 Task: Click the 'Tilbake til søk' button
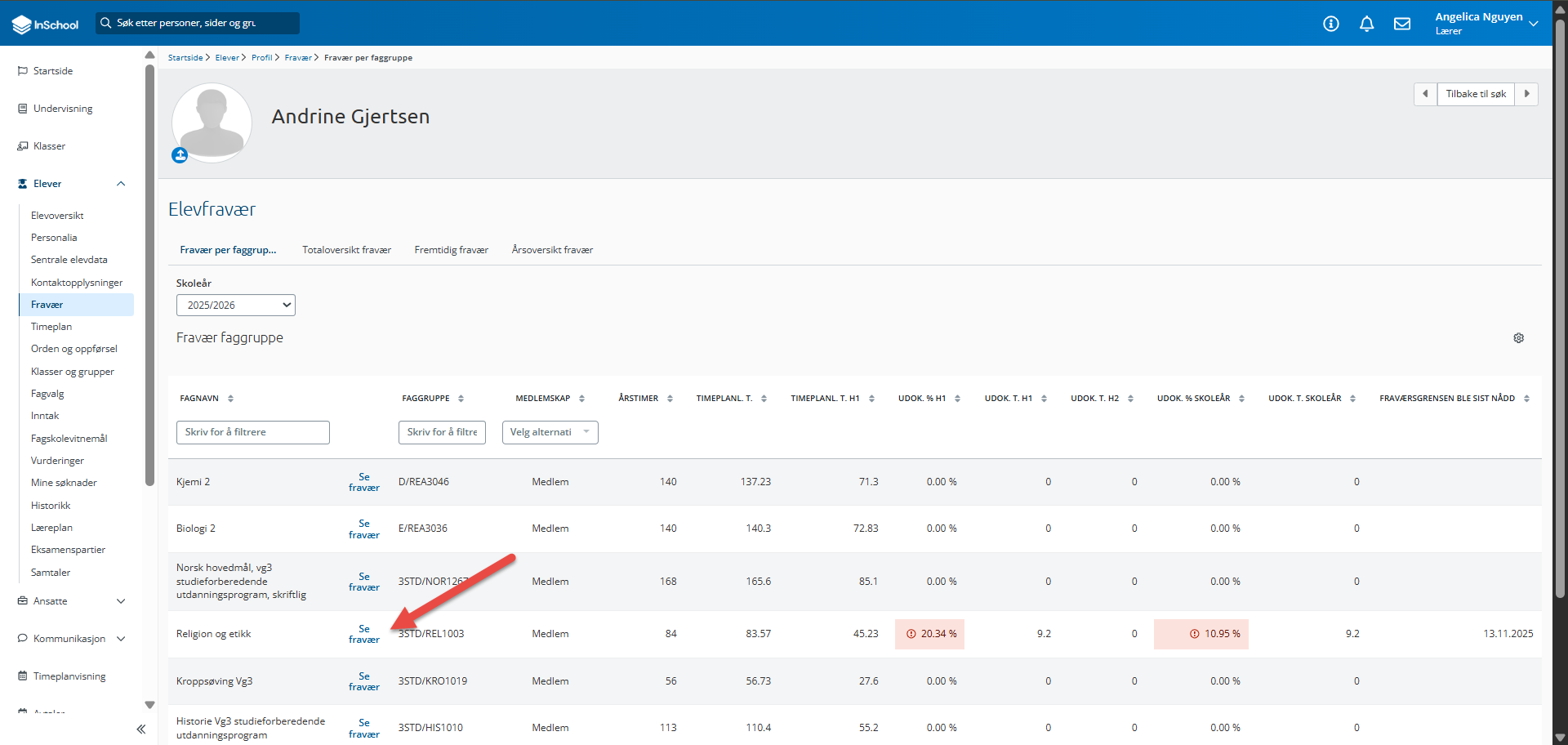point(1476,94)
